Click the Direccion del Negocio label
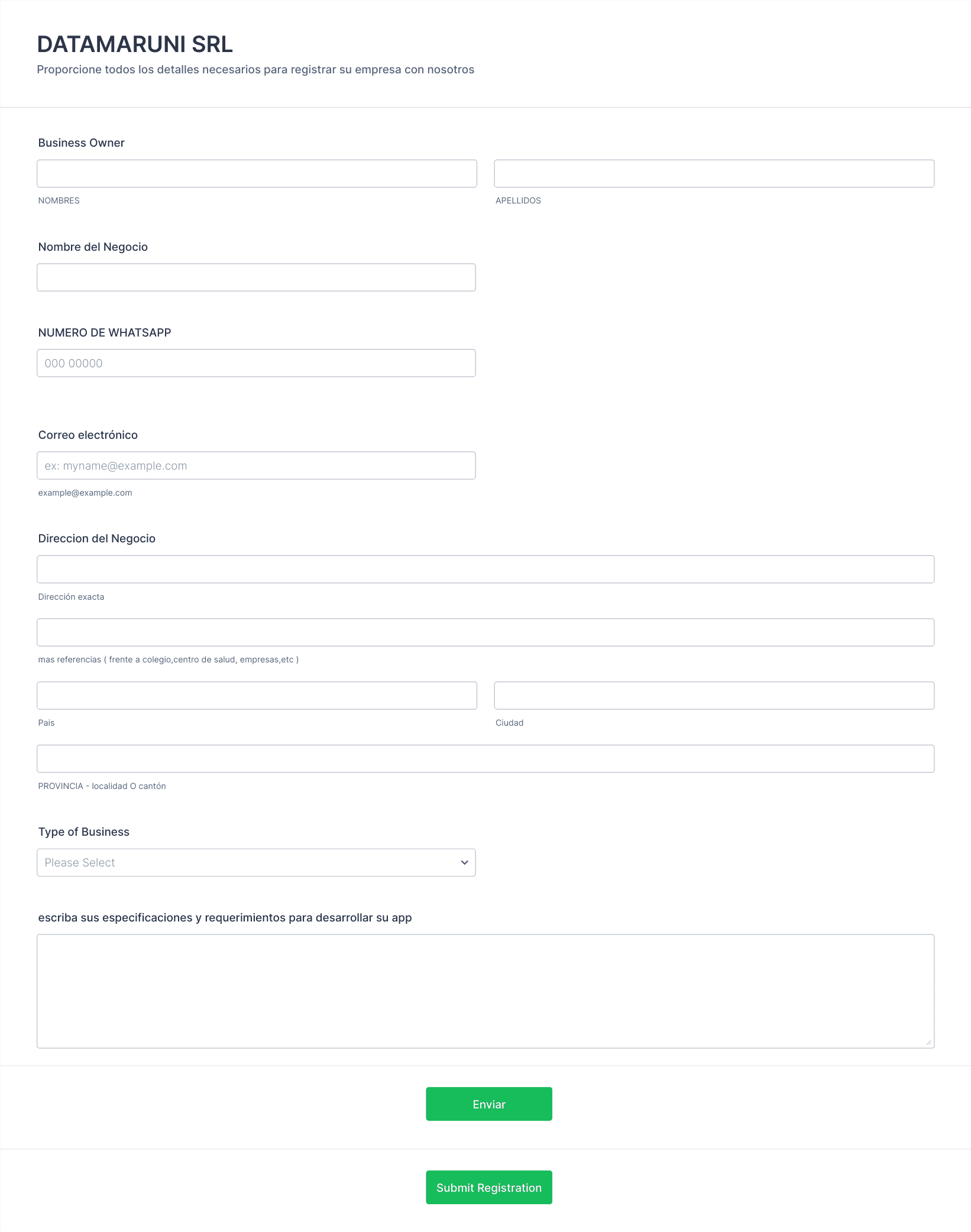 pos(97,538)
